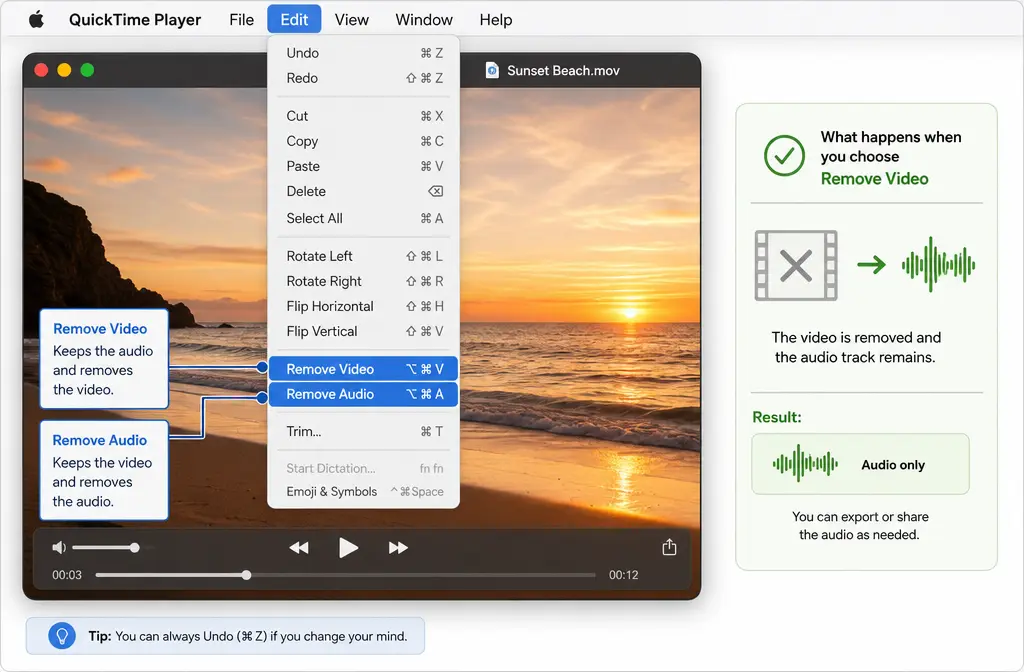Click the Delete backspace shortcut icon

435,191
